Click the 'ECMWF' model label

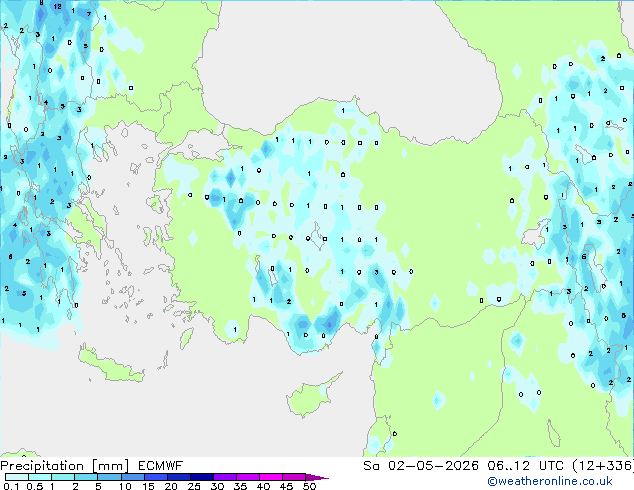click(161, 466)
